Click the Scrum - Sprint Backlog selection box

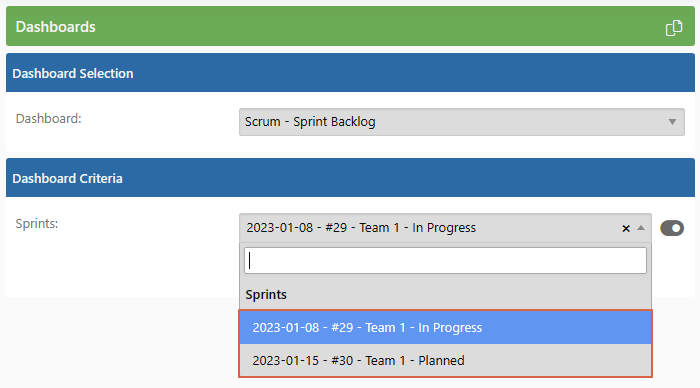click(x=462, y=122)
